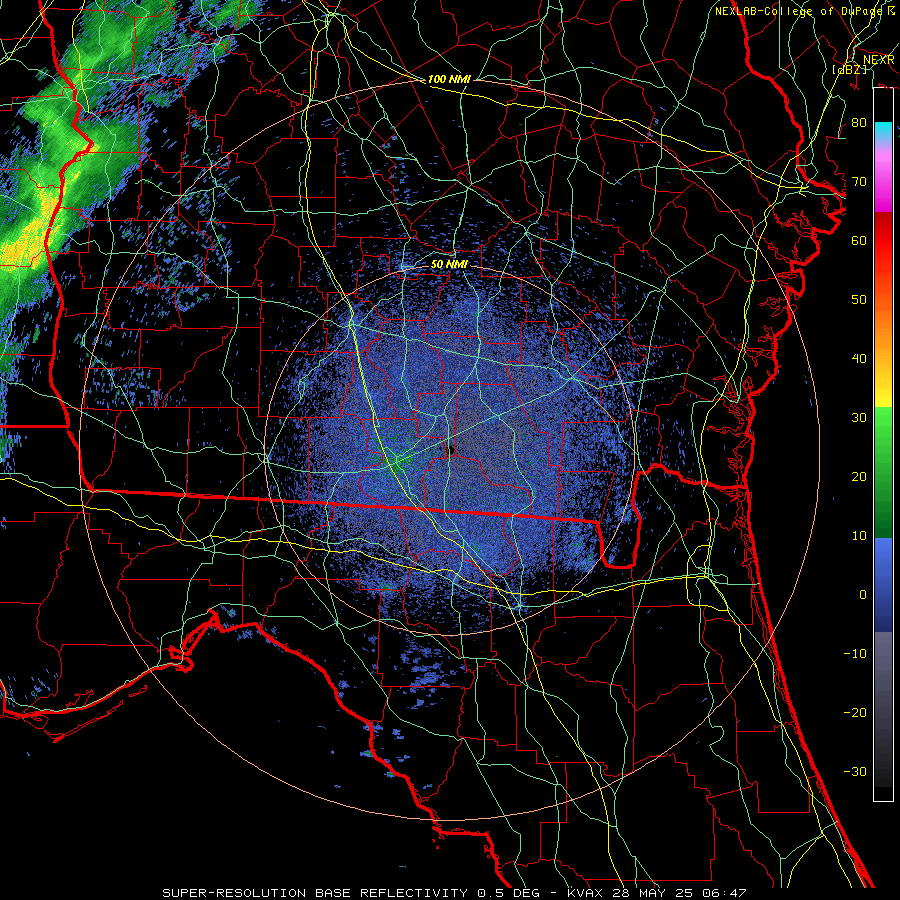Select the 40 value on dBZ scale
The image size is (900, 900).
coord(859,359)
